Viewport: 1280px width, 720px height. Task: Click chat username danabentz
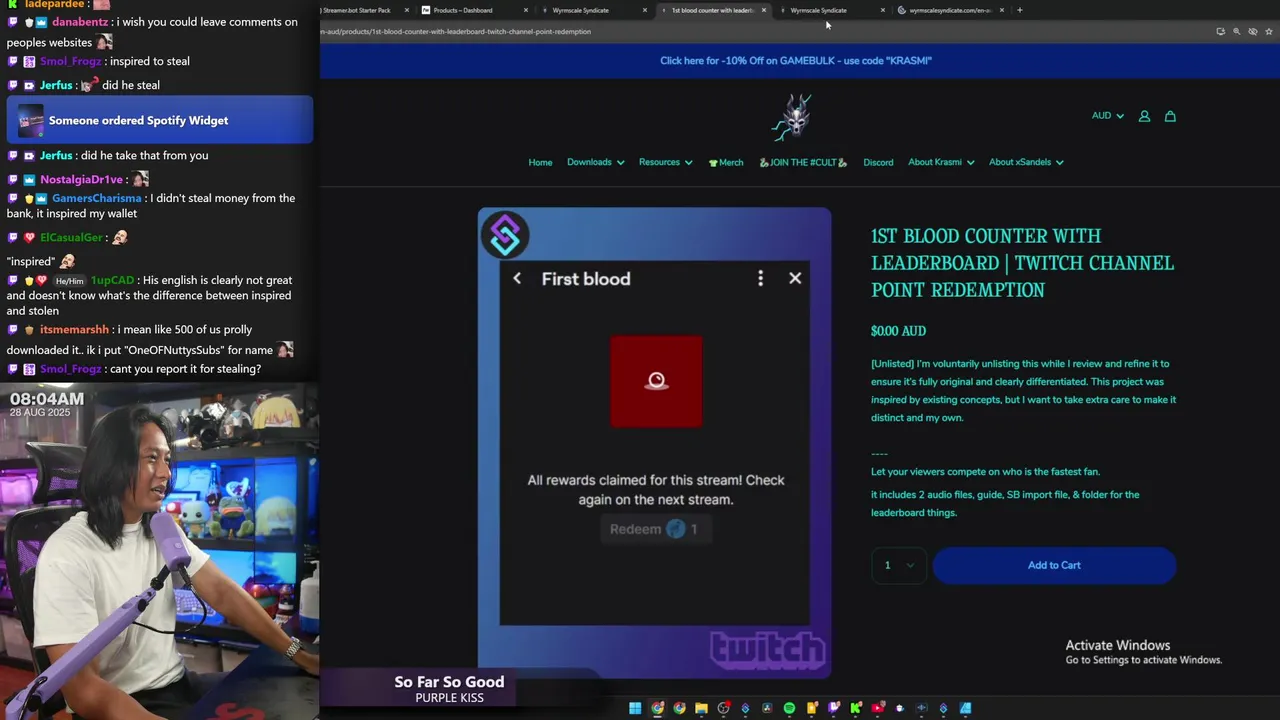point(80,22)
